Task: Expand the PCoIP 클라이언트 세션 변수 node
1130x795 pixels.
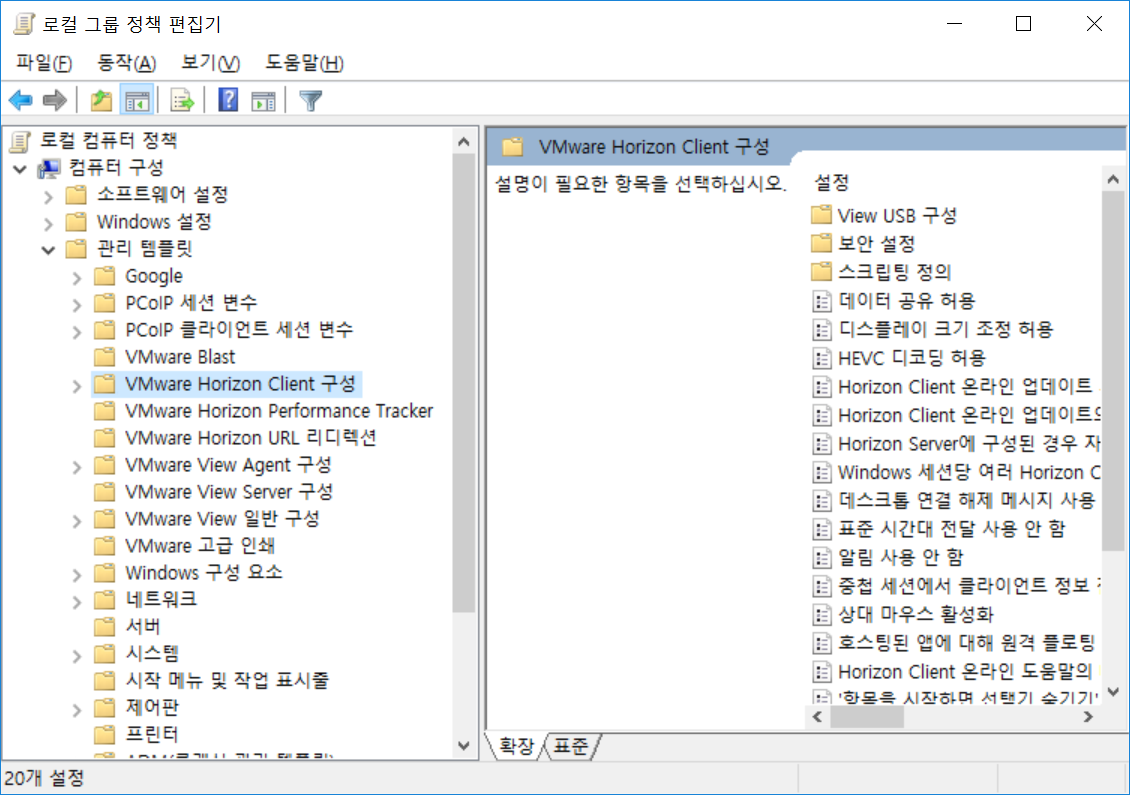Action: [x=77, y=332]
